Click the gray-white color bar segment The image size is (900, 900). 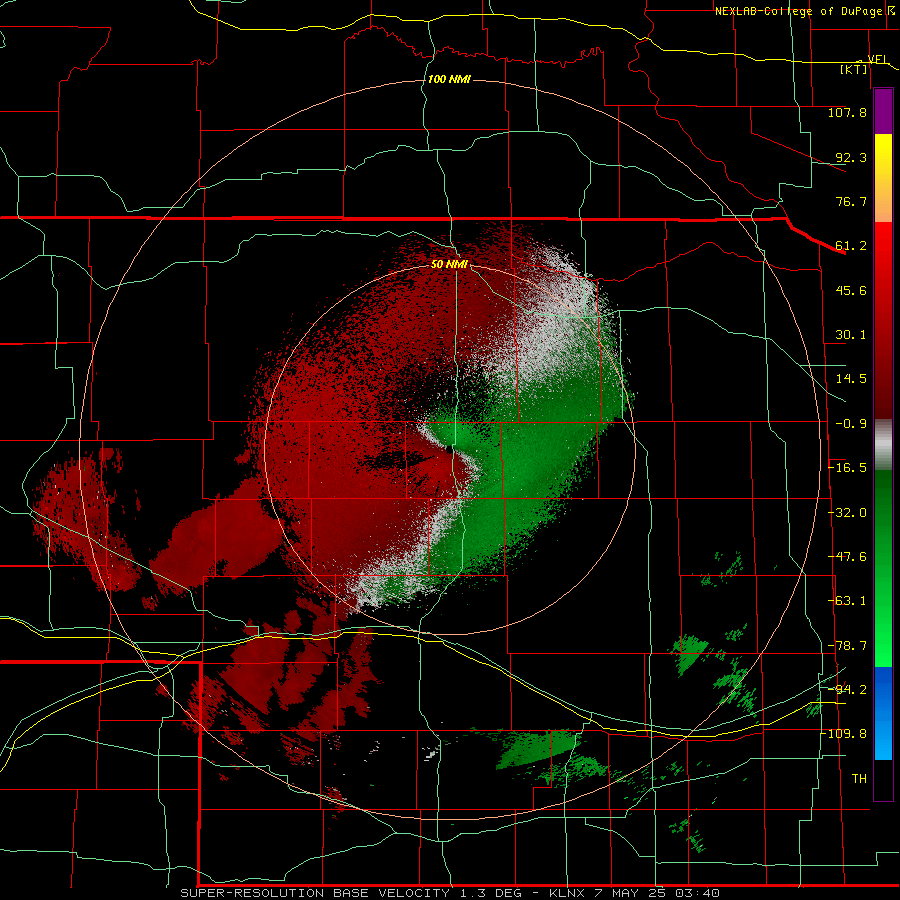(x=883, y=445)
